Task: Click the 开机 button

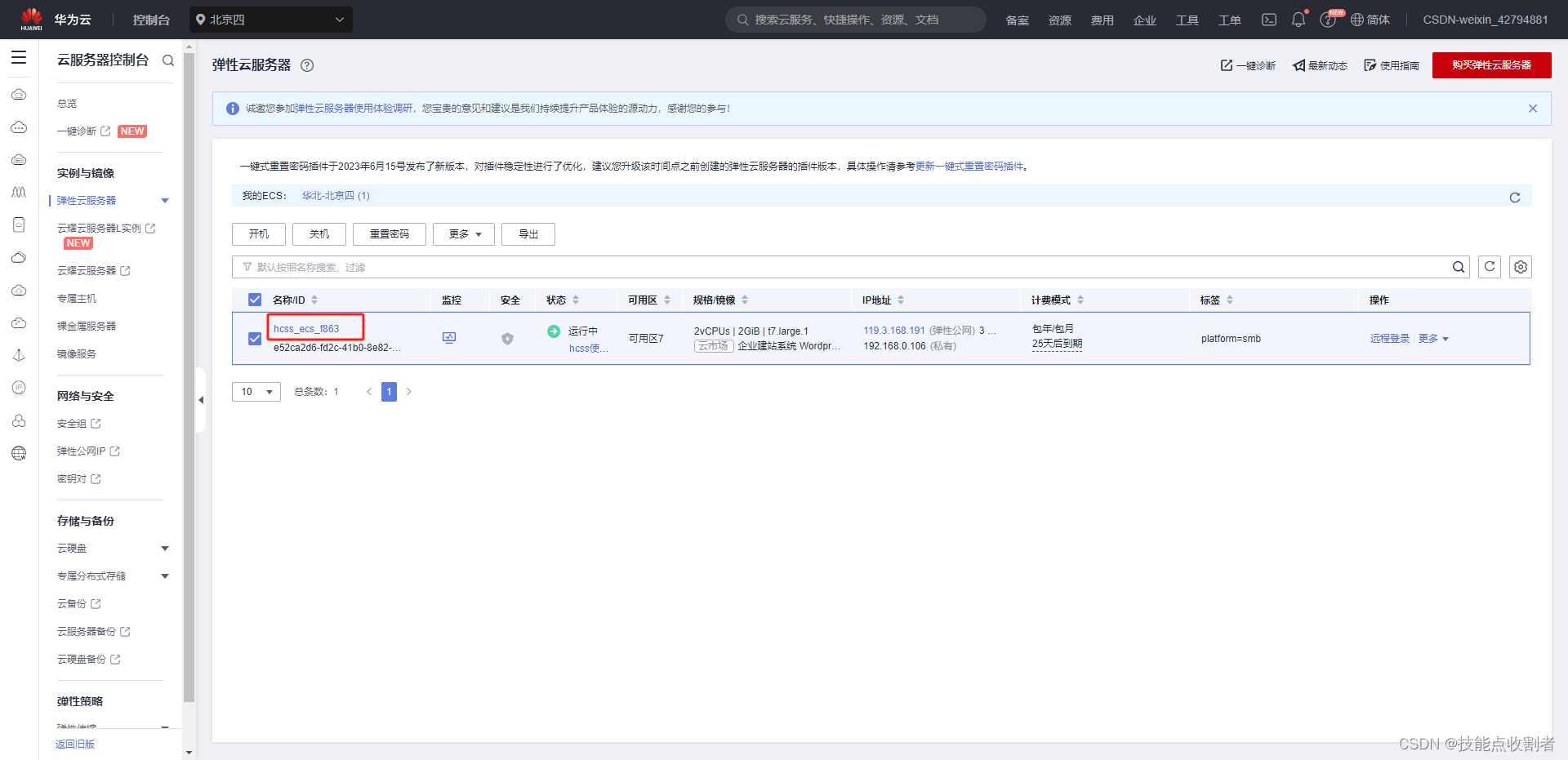Action: [x=259, y=234]
